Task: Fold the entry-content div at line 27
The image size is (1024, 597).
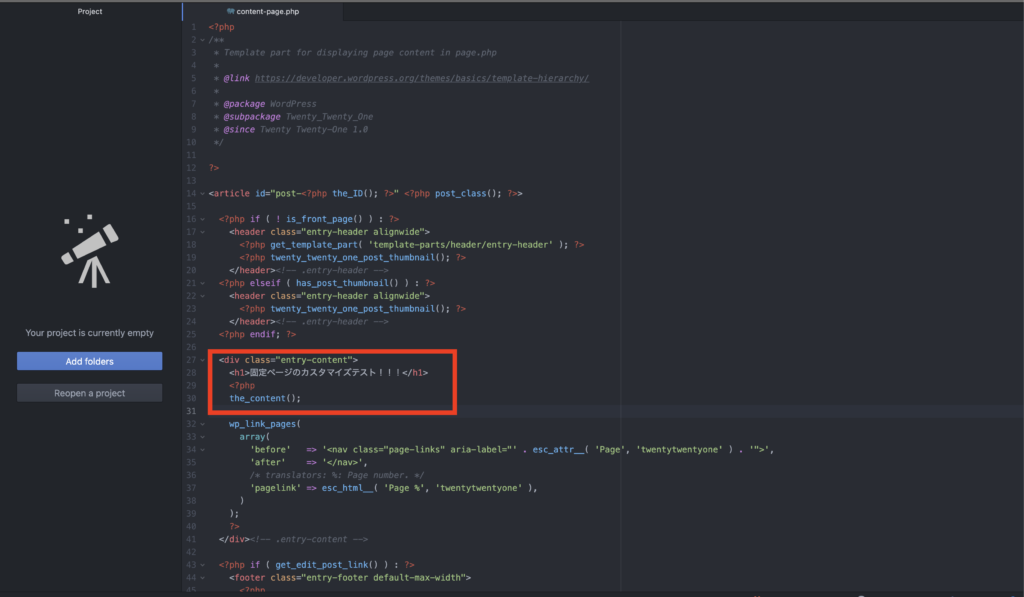Action: pos(202,360)
